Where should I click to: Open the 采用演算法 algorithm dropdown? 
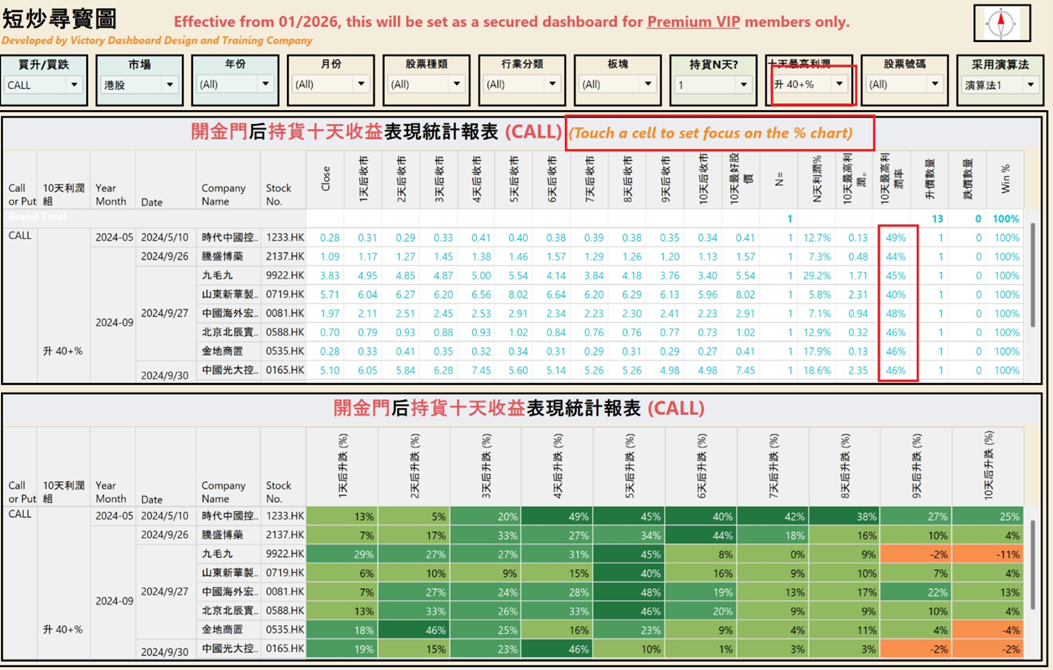(1030, 85)
